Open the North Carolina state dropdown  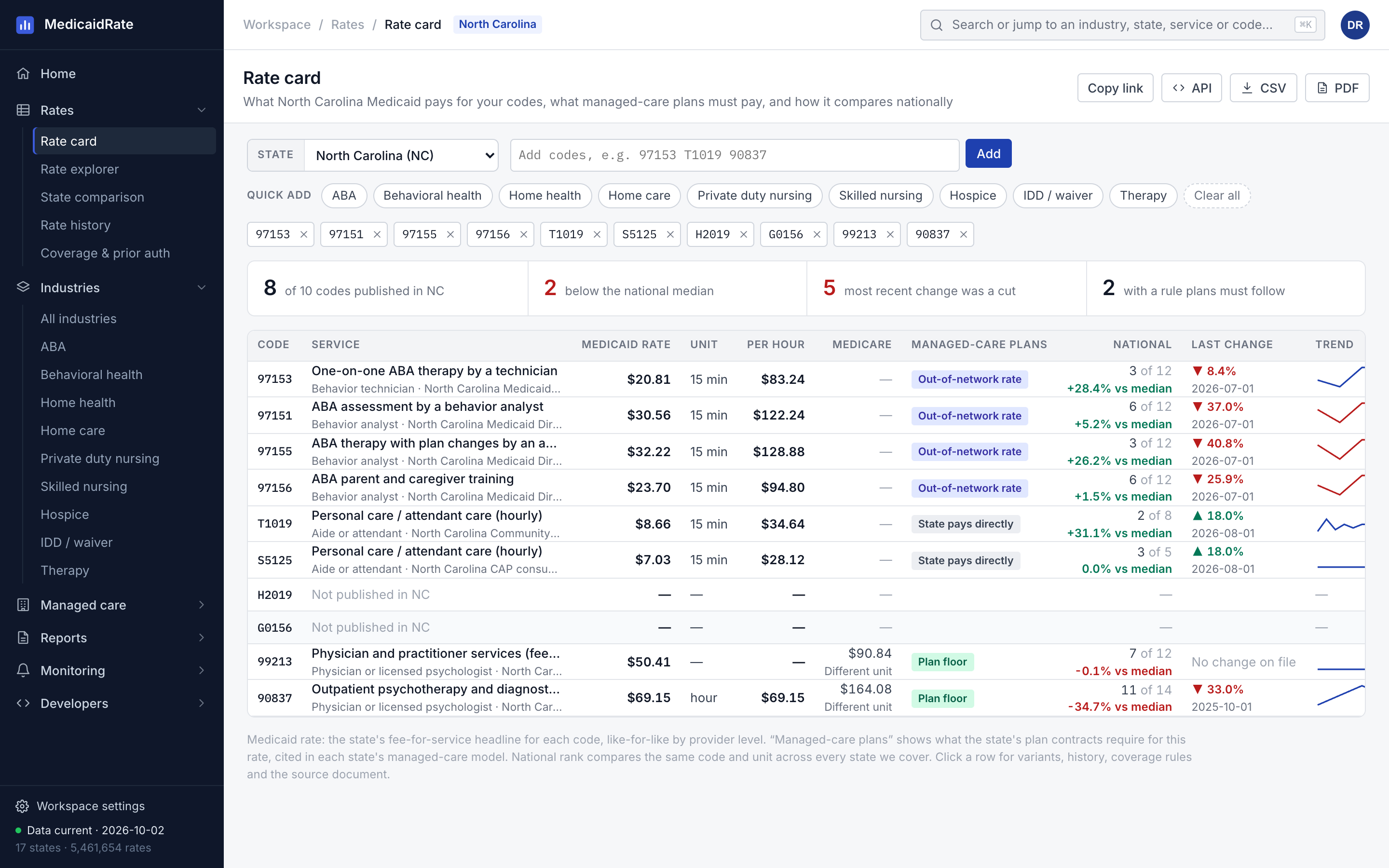[x=401, y=155]
